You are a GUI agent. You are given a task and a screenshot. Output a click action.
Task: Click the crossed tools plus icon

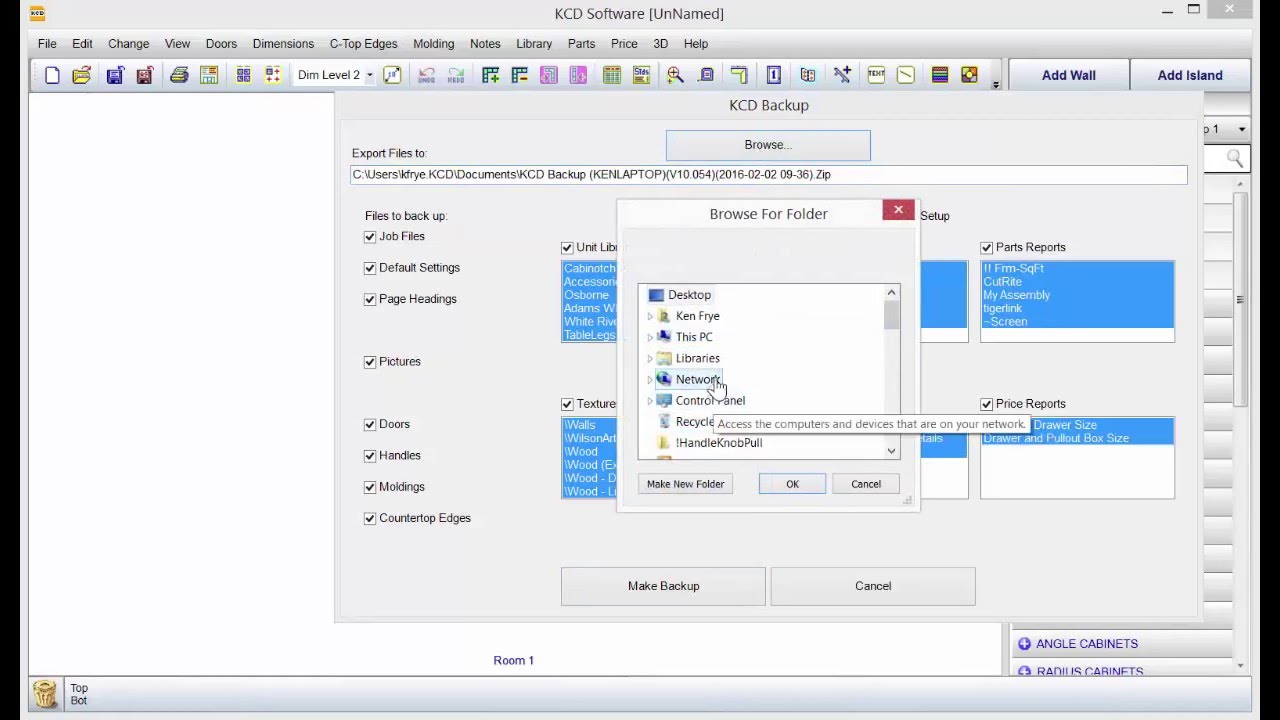point(842,75)
